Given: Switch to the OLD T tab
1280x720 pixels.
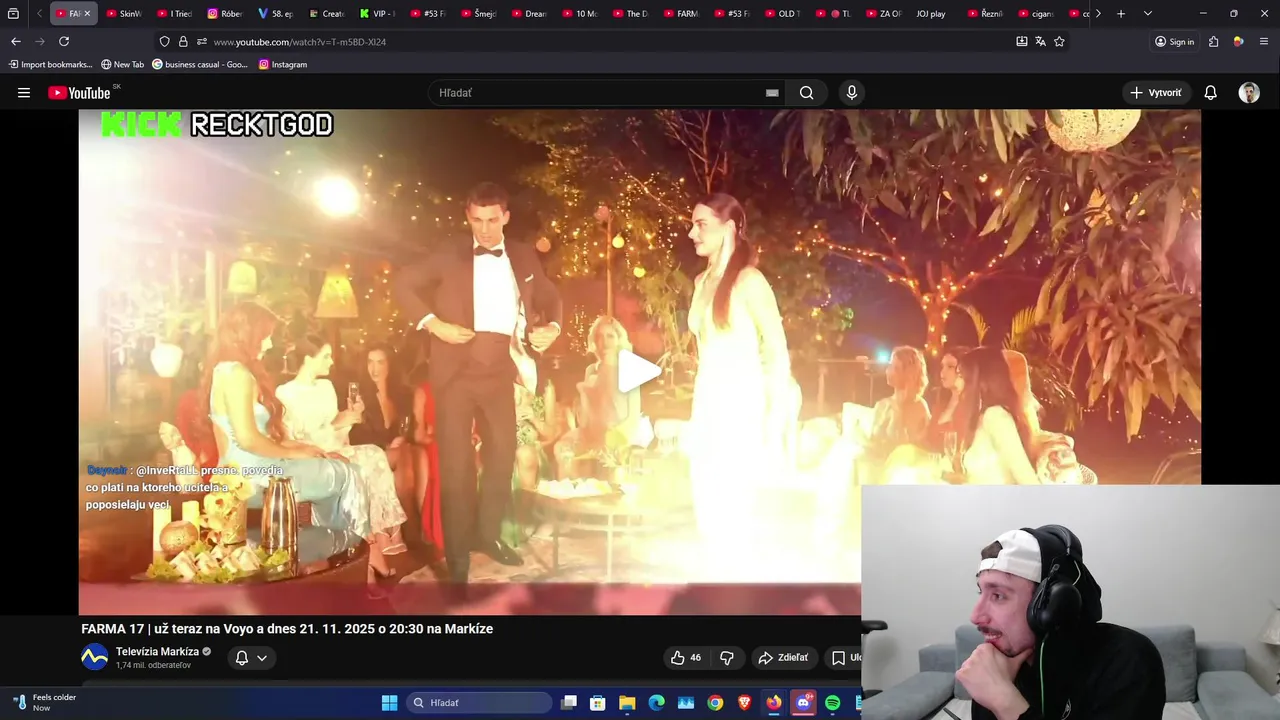Looking at the screenshot, I should [x=783, y=14].
